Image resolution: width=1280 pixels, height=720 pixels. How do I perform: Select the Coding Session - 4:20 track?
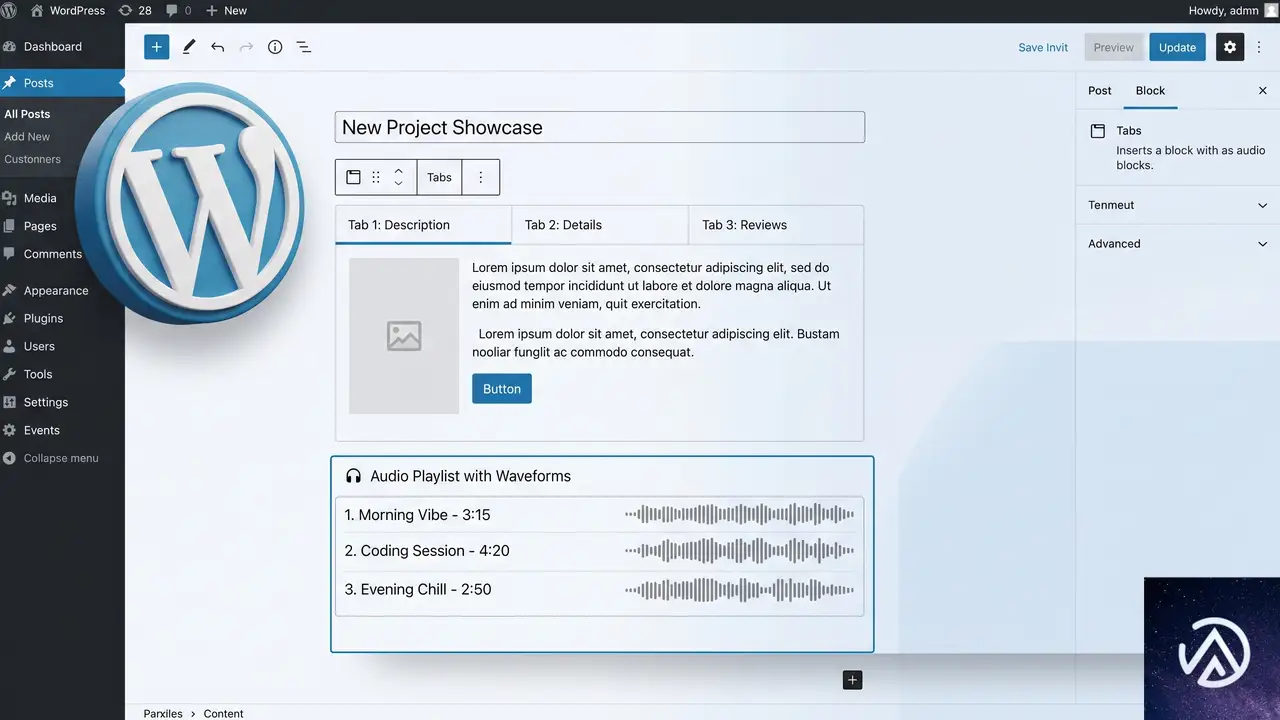pos(427,551)
